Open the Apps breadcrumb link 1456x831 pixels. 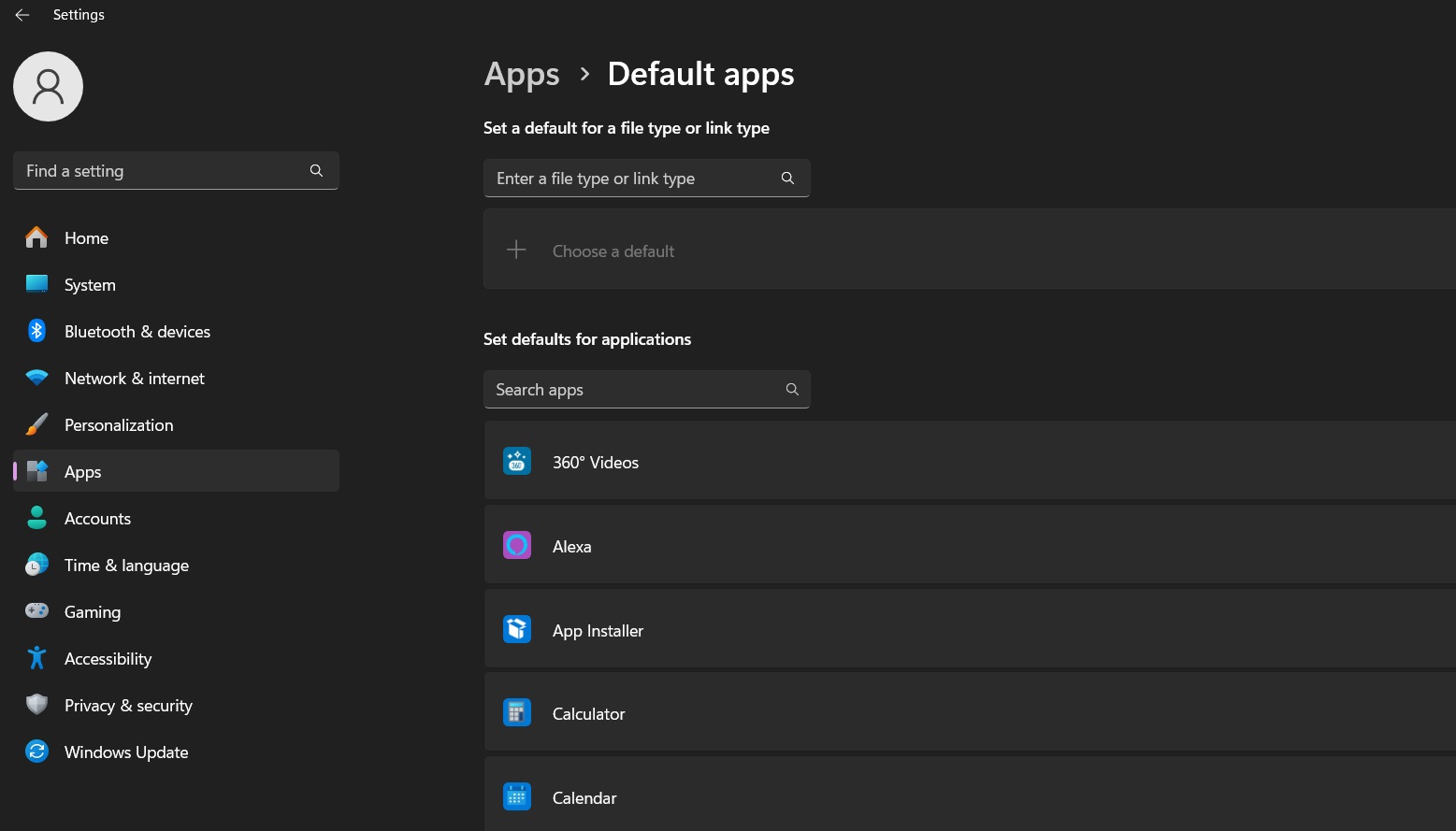[522, 73]
